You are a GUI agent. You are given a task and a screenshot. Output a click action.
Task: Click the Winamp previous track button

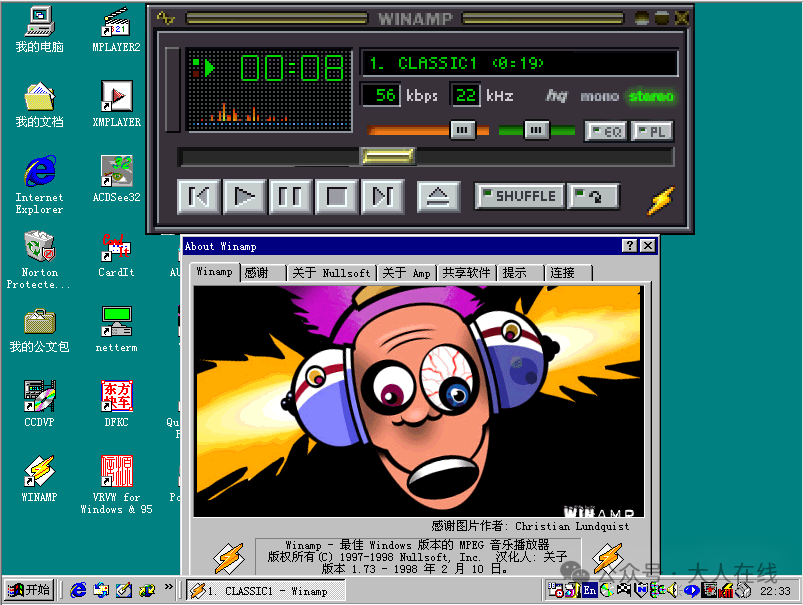point(199,196)
